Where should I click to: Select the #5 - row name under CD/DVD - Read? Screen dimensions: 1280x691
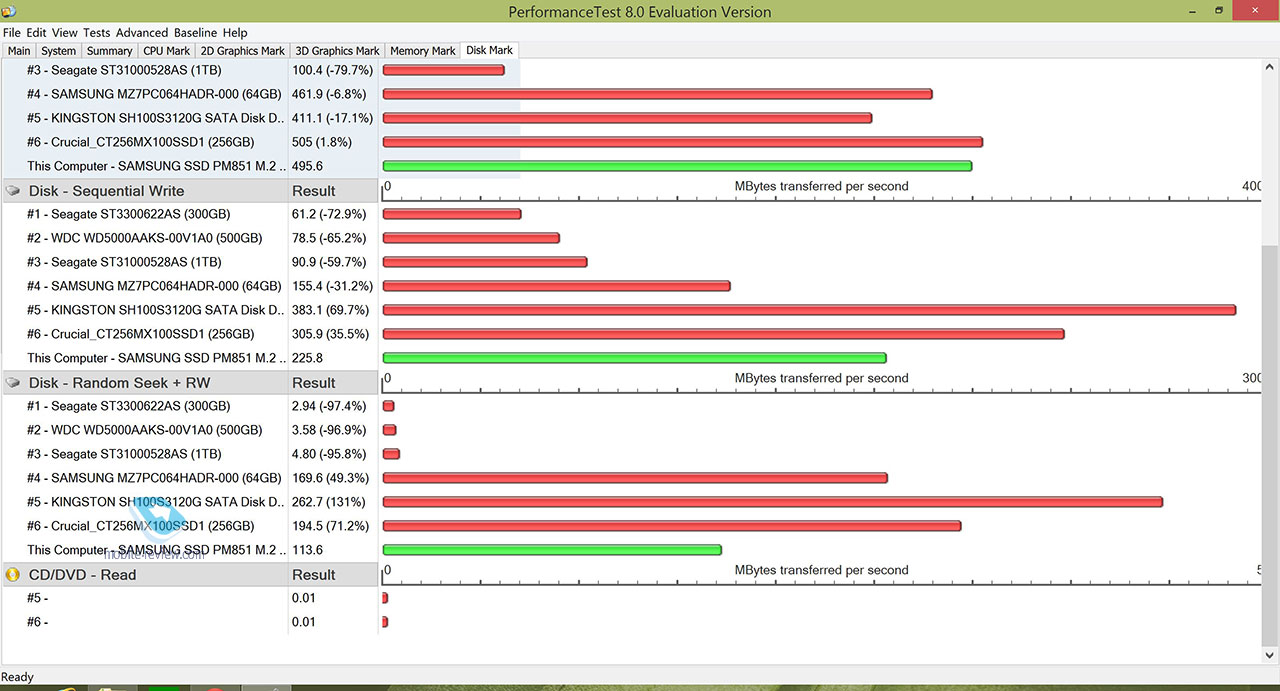37,598
